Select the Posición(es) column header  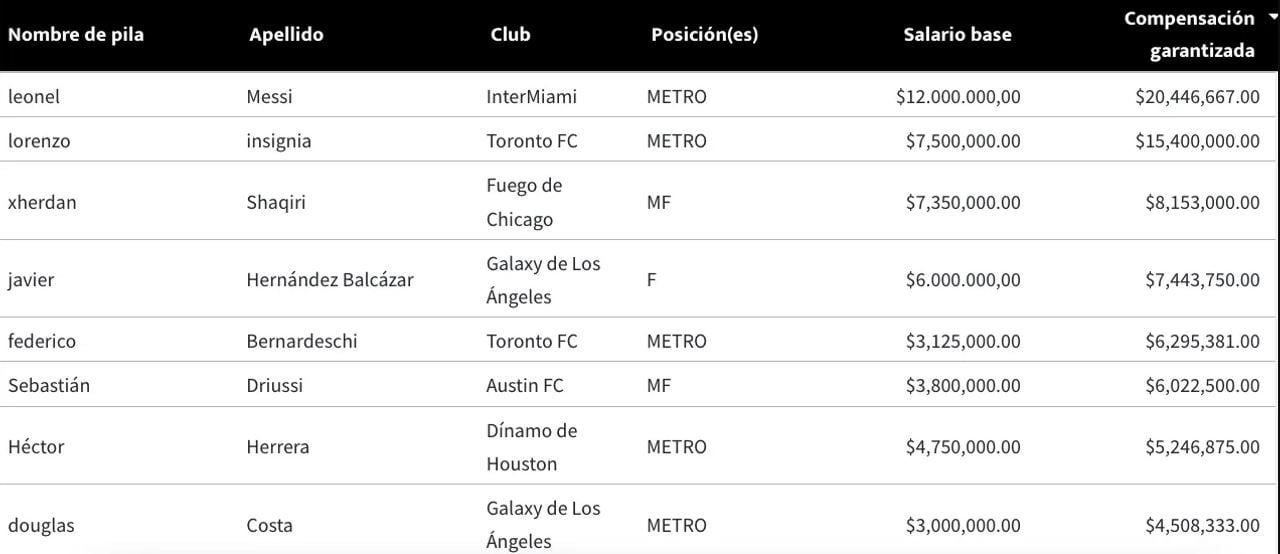pyautogui.click(x=704, y=35)
